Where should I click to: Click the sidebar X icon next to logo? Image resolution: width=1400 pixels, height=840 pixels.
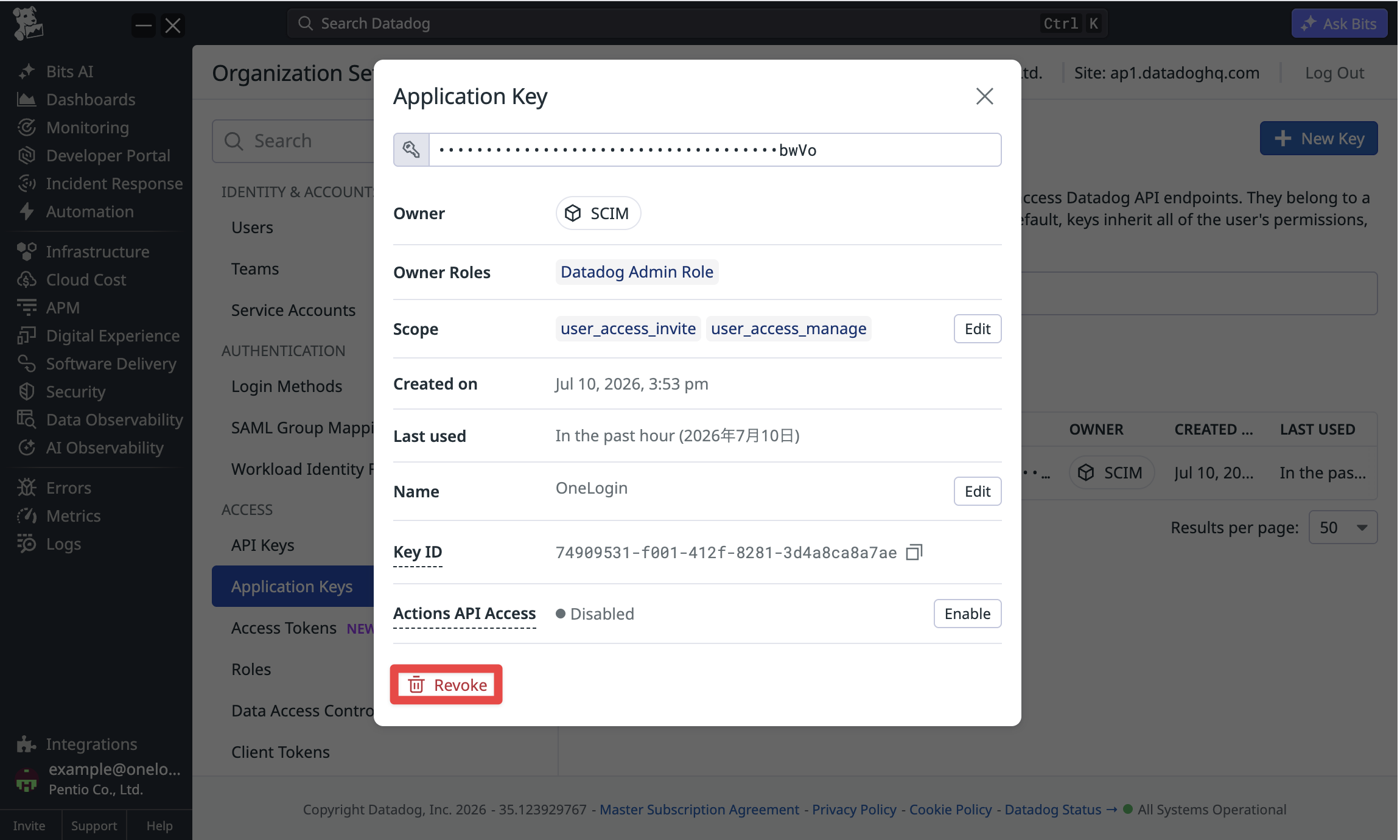tap(173, 26)
